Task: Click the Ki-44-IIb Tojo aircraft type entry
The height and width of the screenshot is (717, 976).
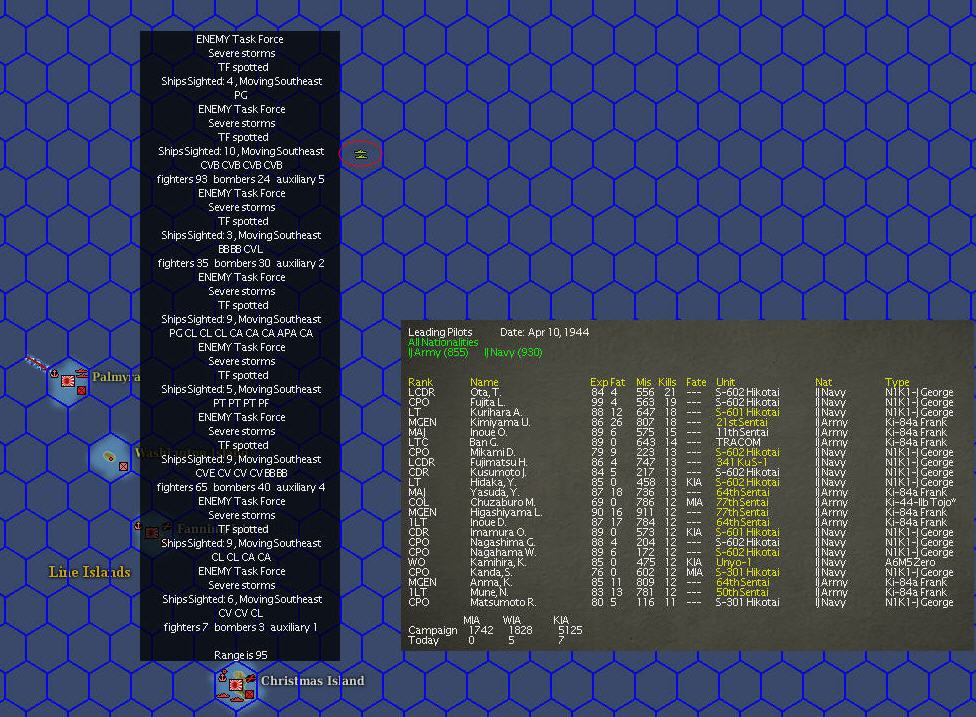Action: pyautogui.click(x=921, y=502)
